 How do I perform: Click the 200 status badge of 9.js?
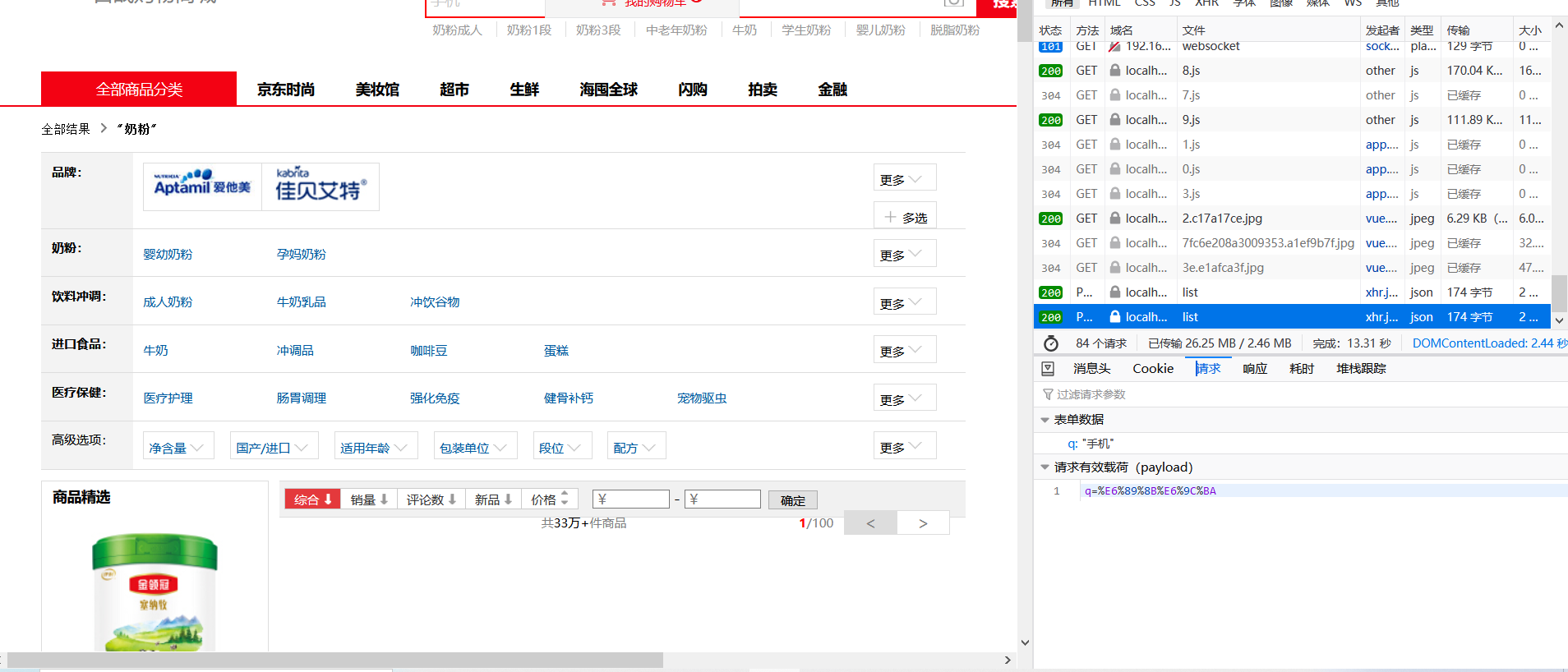1051,120
